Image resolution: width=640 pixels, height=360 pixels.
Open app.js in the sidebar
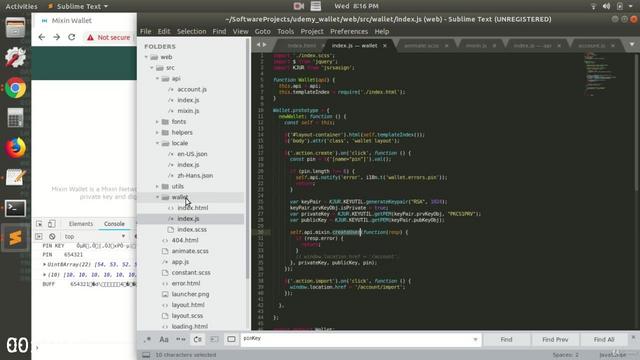click(x=180, y=262)
